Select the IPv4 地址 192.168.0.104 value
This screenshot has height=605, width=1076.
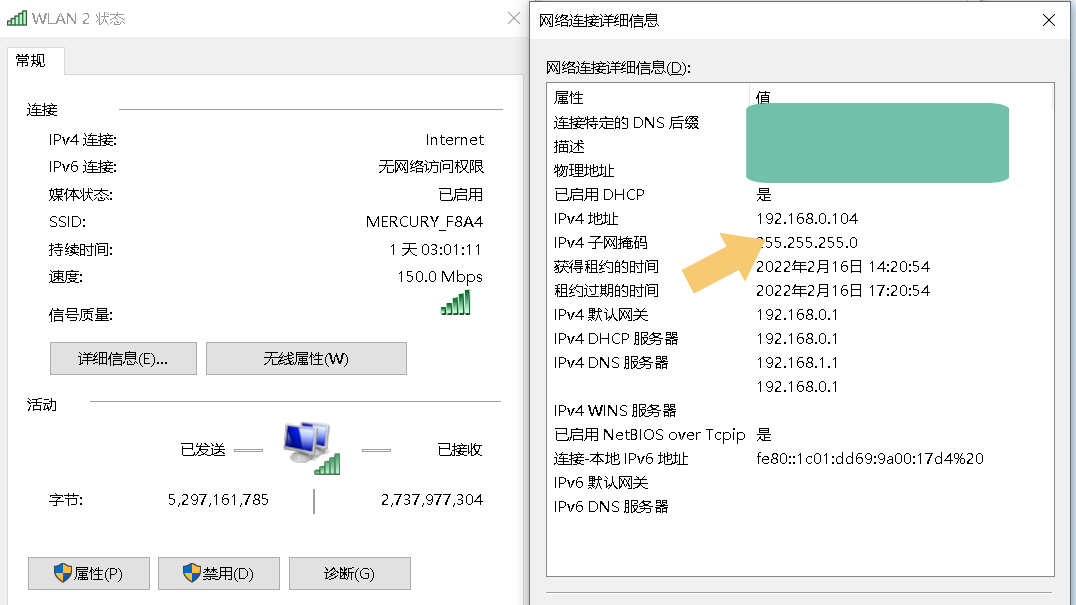click(807, 218)
